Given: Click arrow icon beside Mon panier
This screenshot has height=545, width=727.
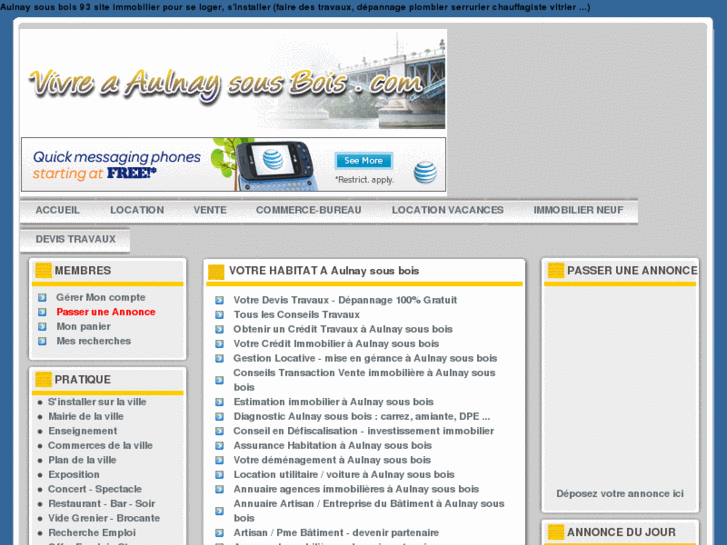Looking at the screenshot, I should pos(42,327).
